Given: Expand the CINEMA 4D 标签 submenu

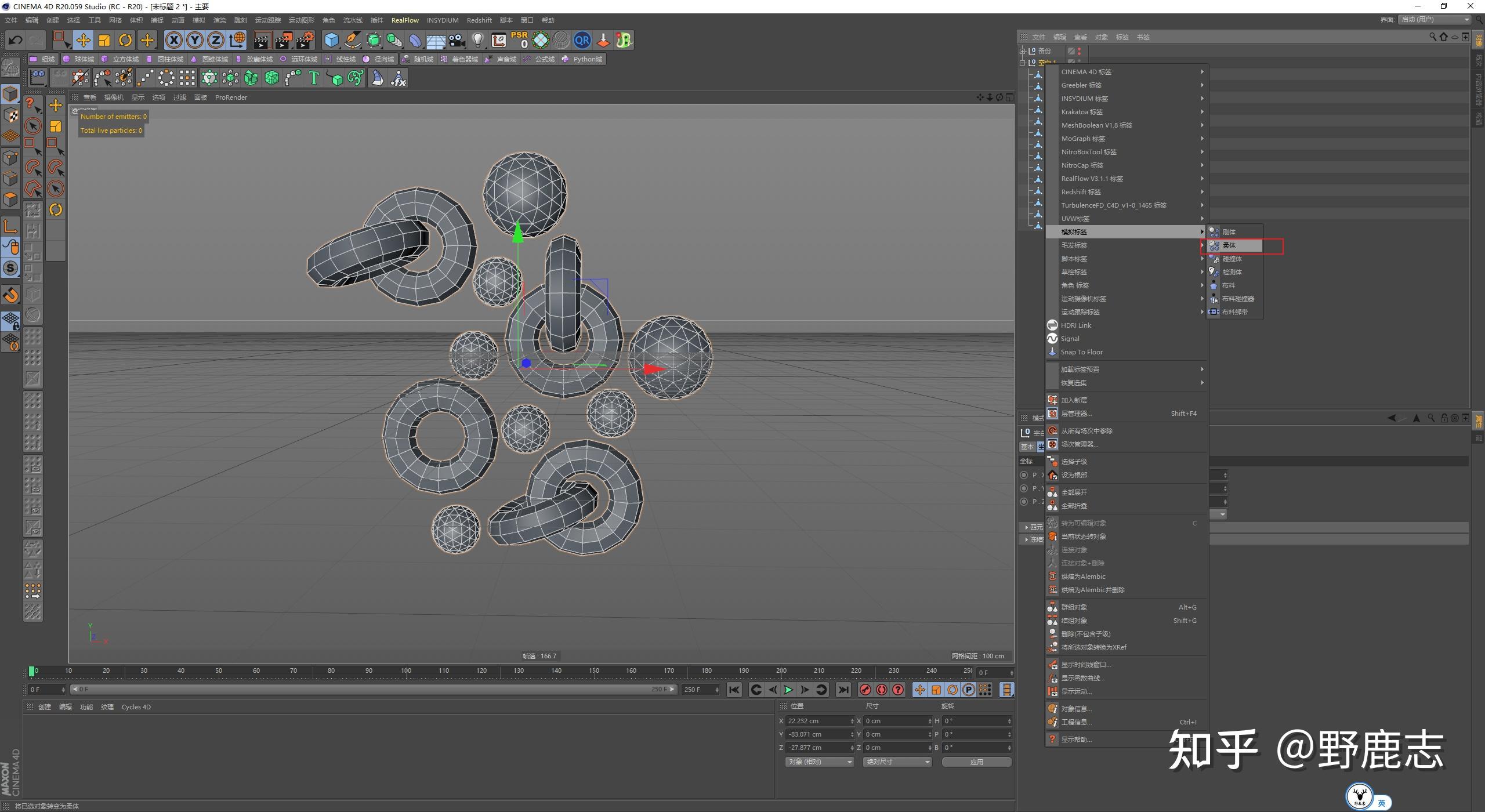Looking at the screenshot, I should [x=1127, y=72].
